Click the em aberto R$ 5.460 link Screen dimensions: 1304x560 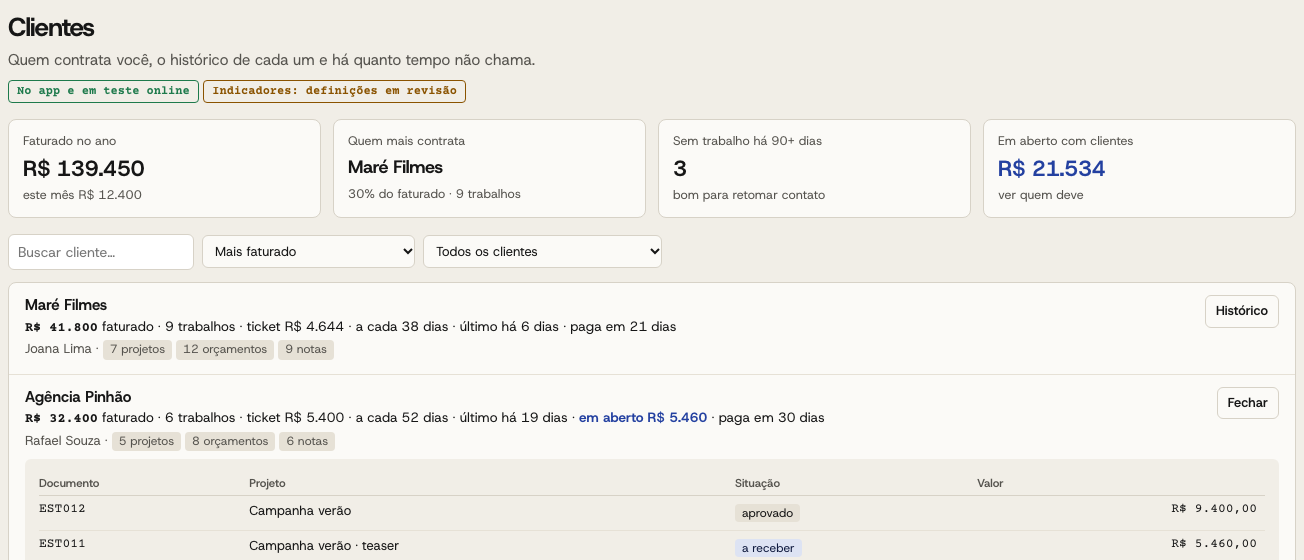[643, 417]
